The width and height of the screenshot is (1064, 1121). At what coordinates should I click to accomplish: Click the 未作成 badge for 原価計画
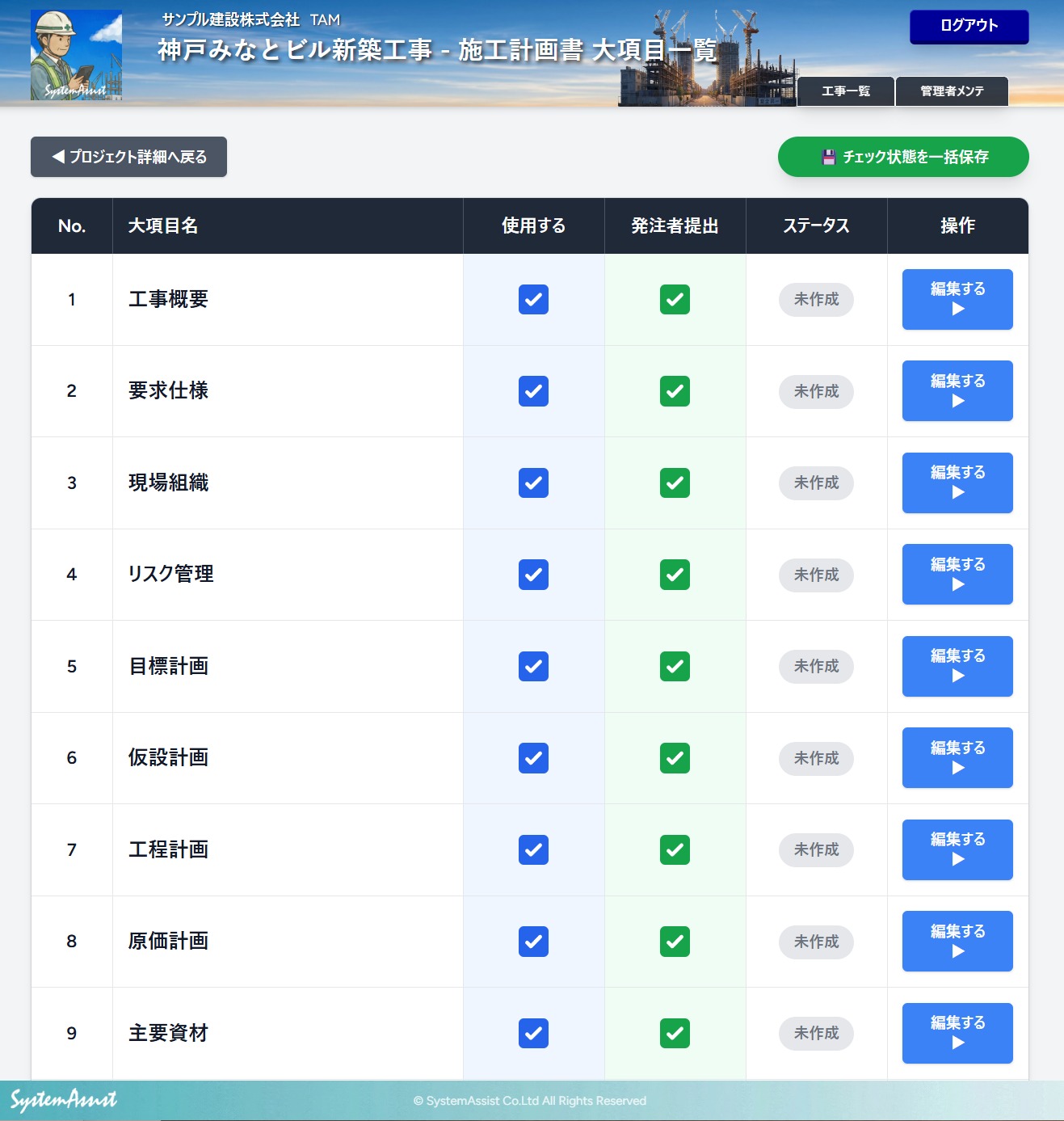point(816,942)
